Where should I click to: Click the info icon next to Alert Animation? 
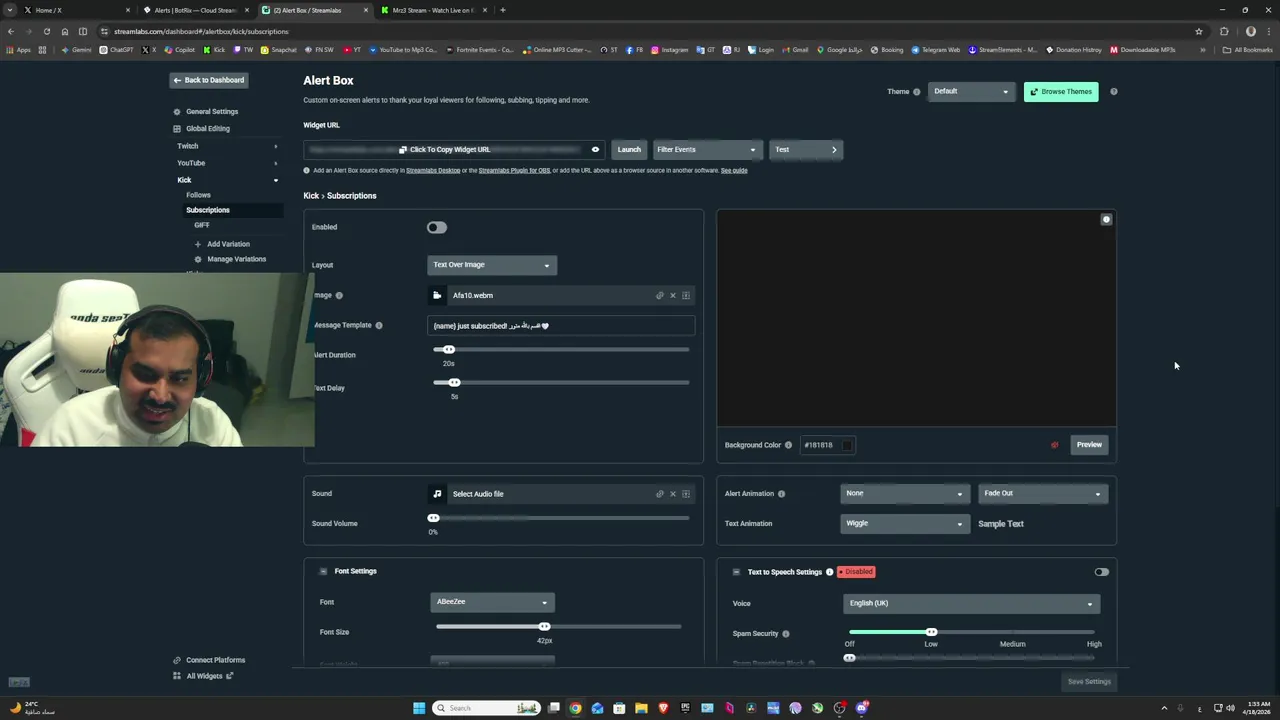(x=781, y=493)
